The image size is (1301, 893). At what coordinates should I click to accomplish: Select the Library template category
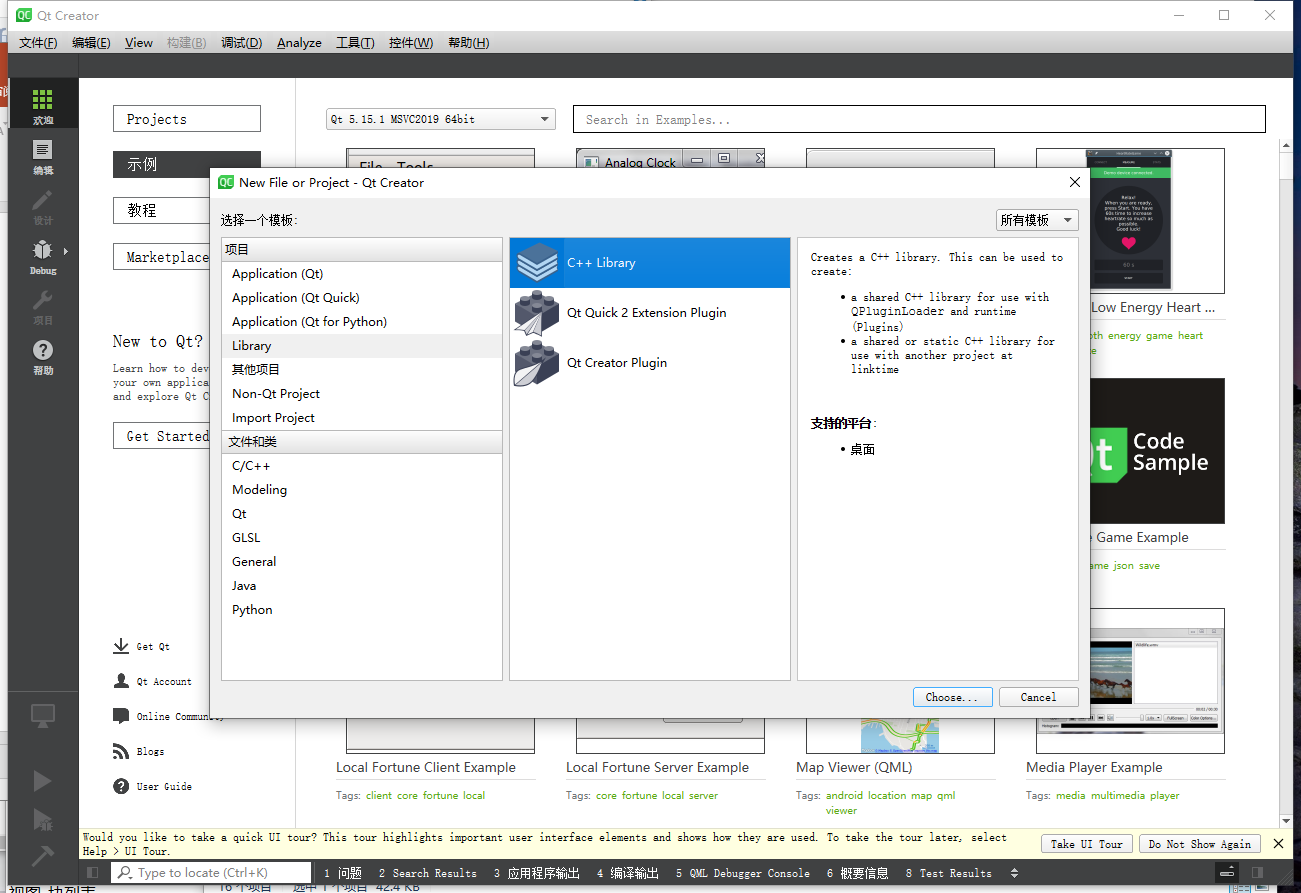point(251,345)
